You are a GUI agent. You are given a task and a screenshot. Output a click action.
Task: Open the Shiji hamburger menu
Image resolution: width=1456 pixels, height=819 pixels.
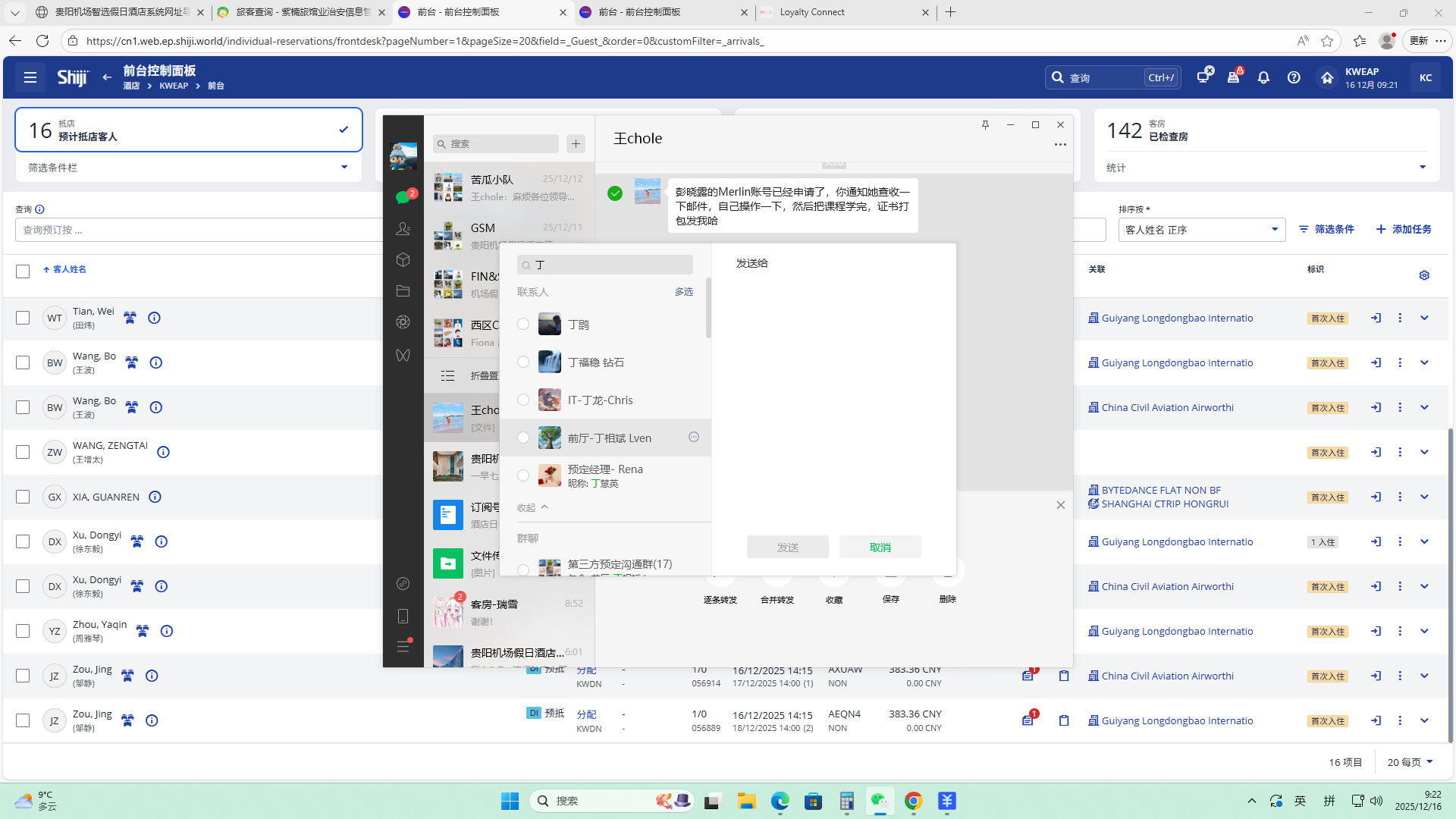30,77
